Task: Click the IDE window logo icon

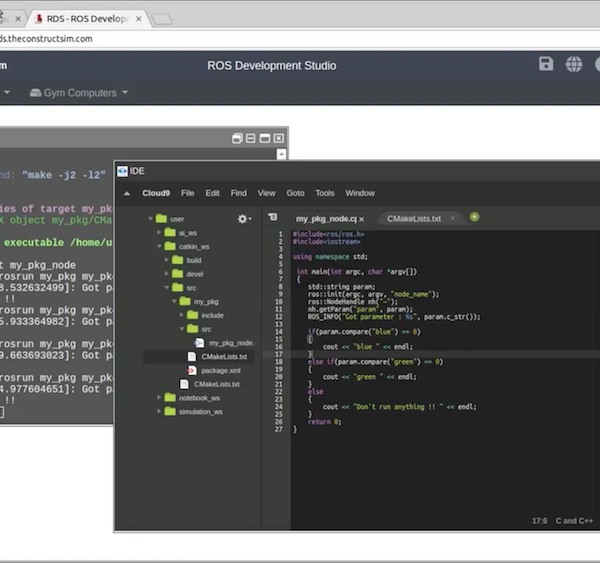Action: click(122, 171)
